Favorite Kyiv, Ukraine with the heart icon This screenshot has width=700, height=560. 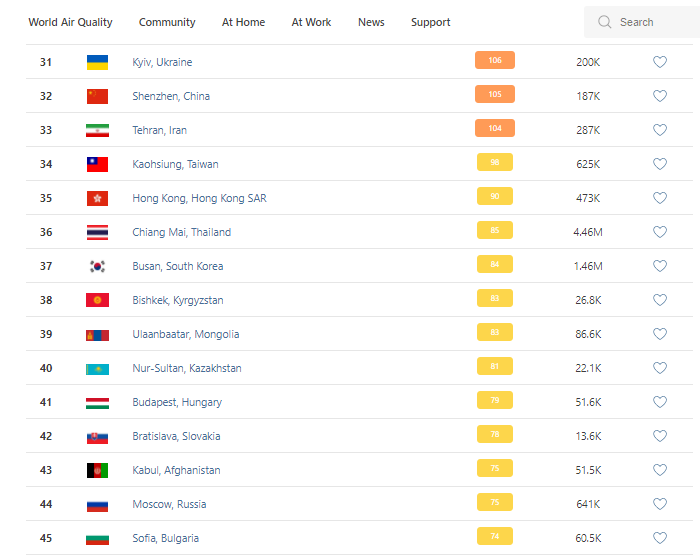660,62
